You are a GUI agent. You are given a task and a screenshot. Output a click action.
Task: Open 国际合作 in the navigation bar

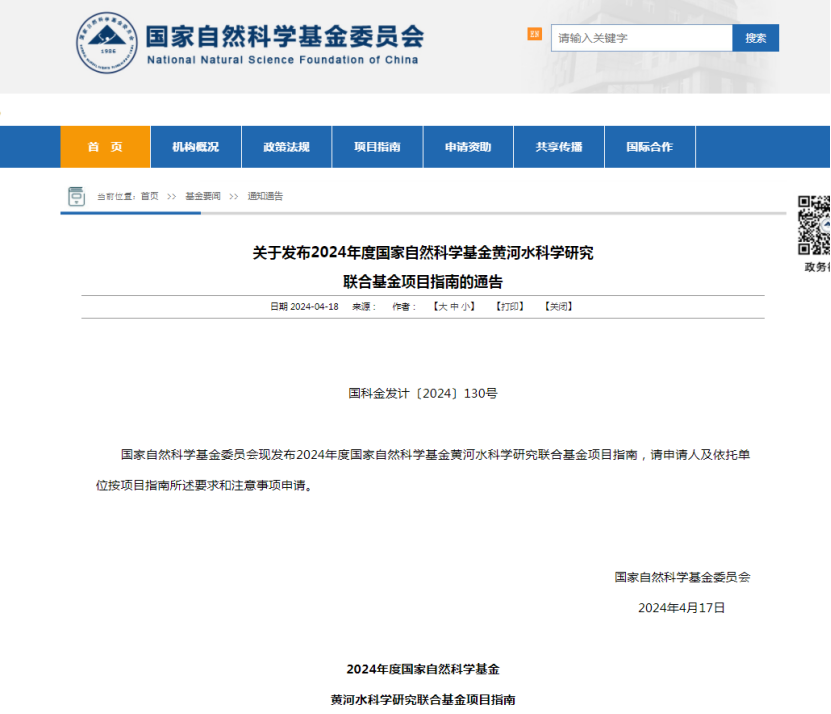(649, 147)
